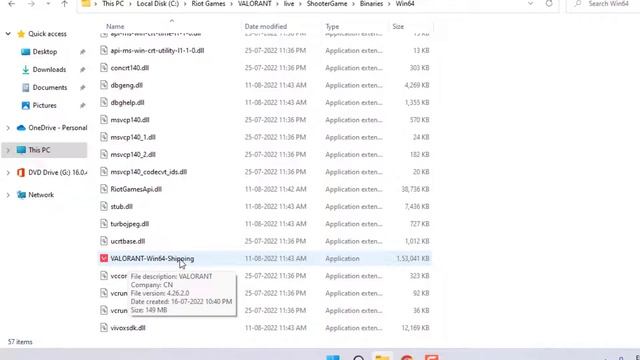640x360 pixels.
Task: Click the Downloads pin icon
Action: tap(82, 70)
